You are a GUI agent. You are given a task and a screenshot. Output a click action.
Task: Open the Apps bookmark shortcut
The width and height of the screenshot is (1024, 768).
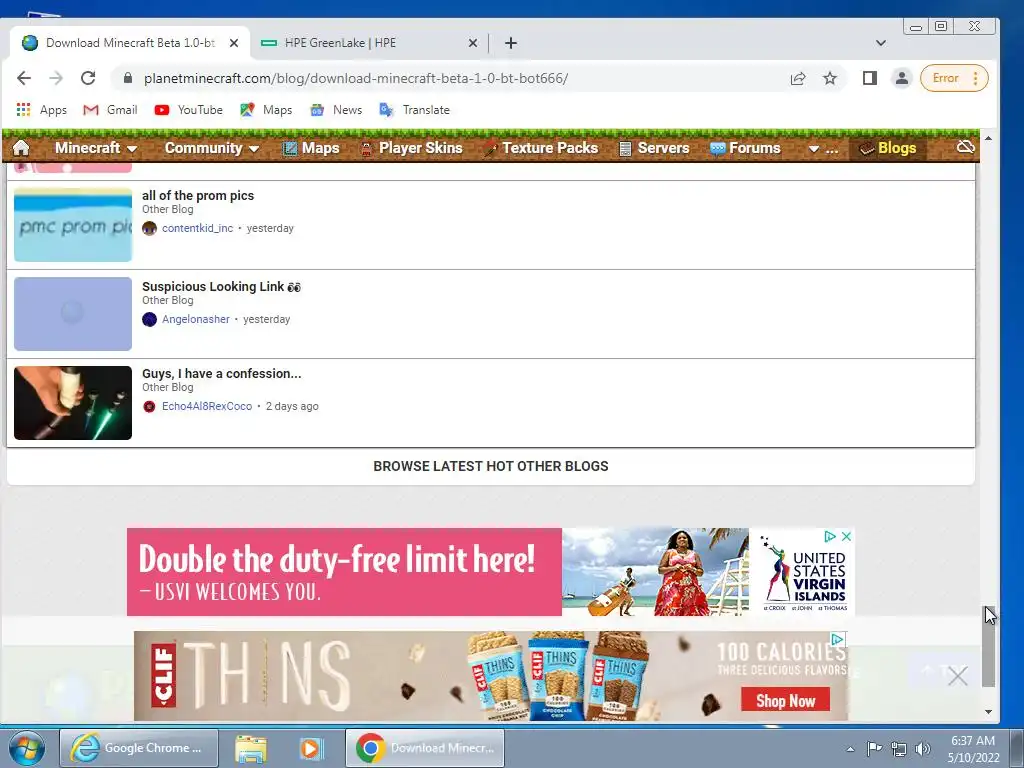click(42, 110)
